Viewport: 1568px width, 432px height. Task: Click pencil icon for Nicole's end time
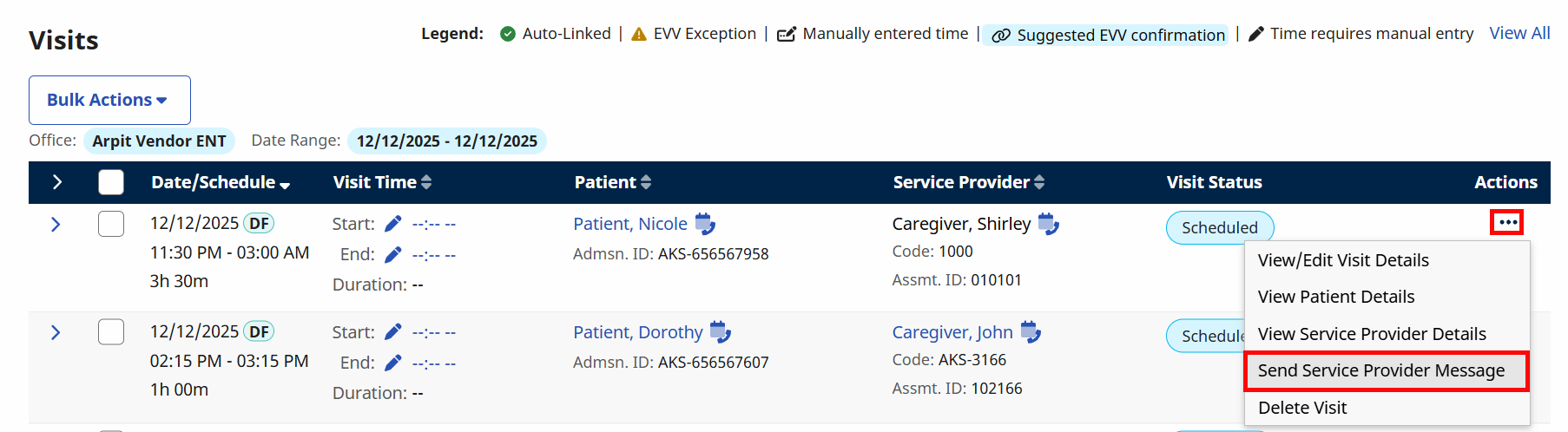click(x=393, y=254)
